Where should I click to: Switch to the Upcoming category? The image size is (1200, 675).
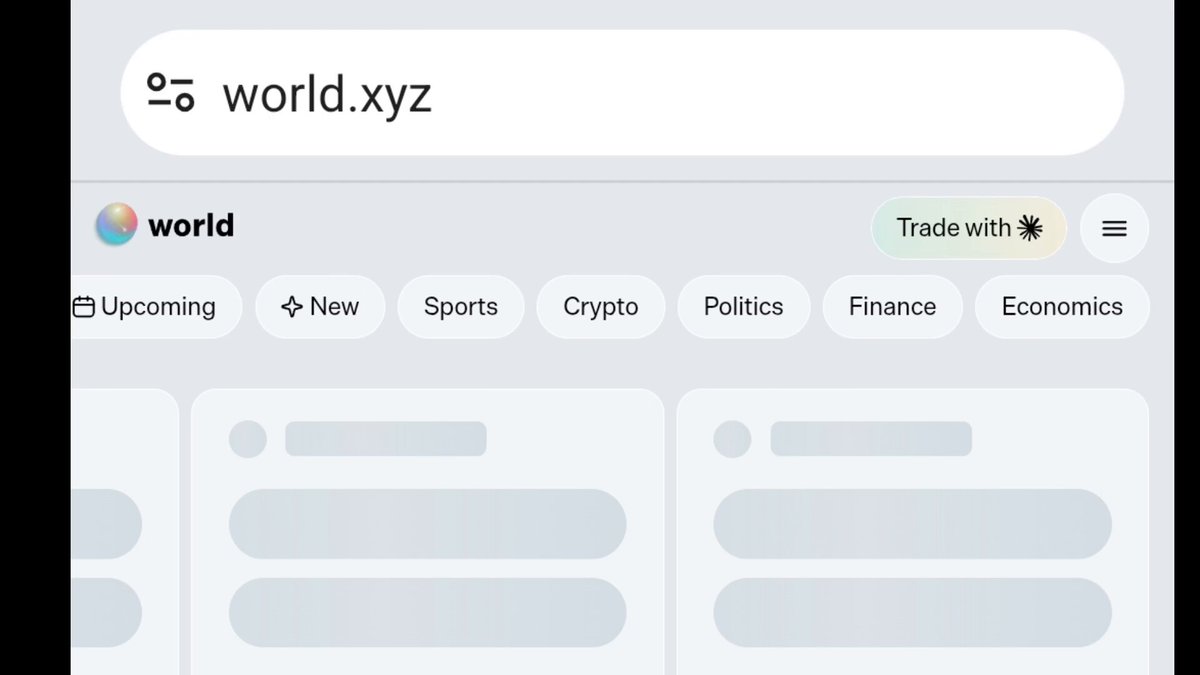pos(156,307)
